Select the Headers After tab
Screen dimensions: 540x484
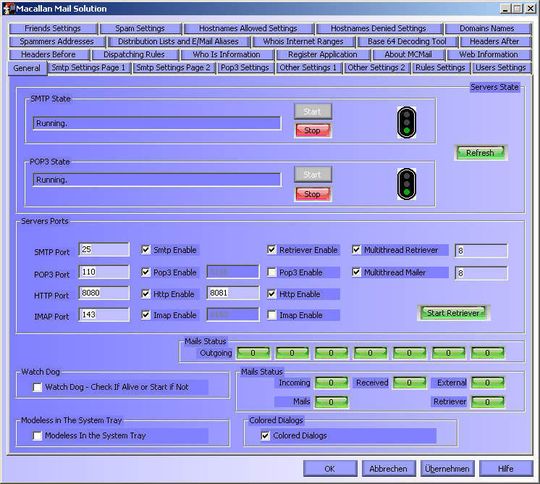click(495, 41)
